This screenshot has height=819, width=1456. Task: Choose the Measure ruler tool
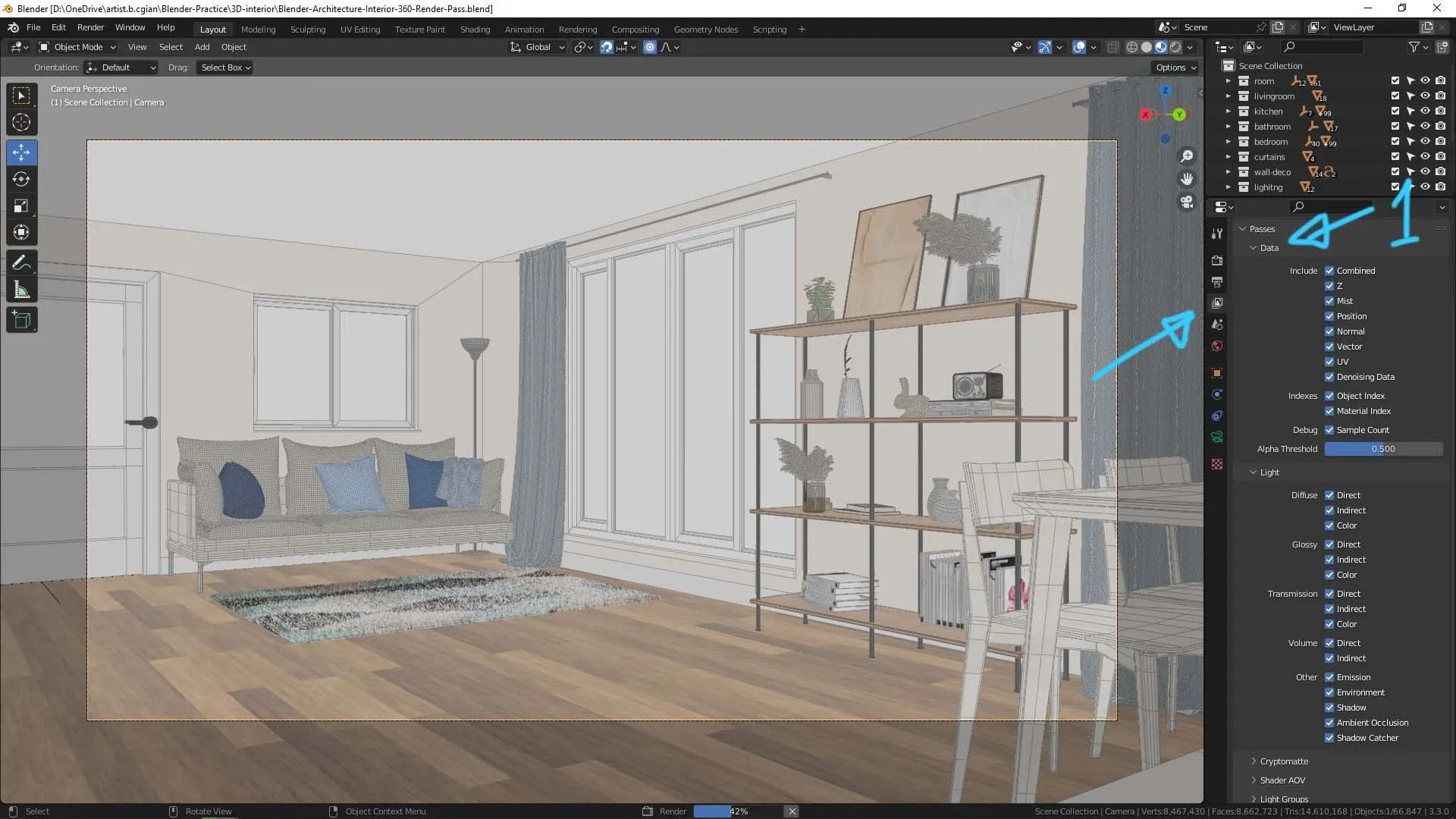(21, 290)
